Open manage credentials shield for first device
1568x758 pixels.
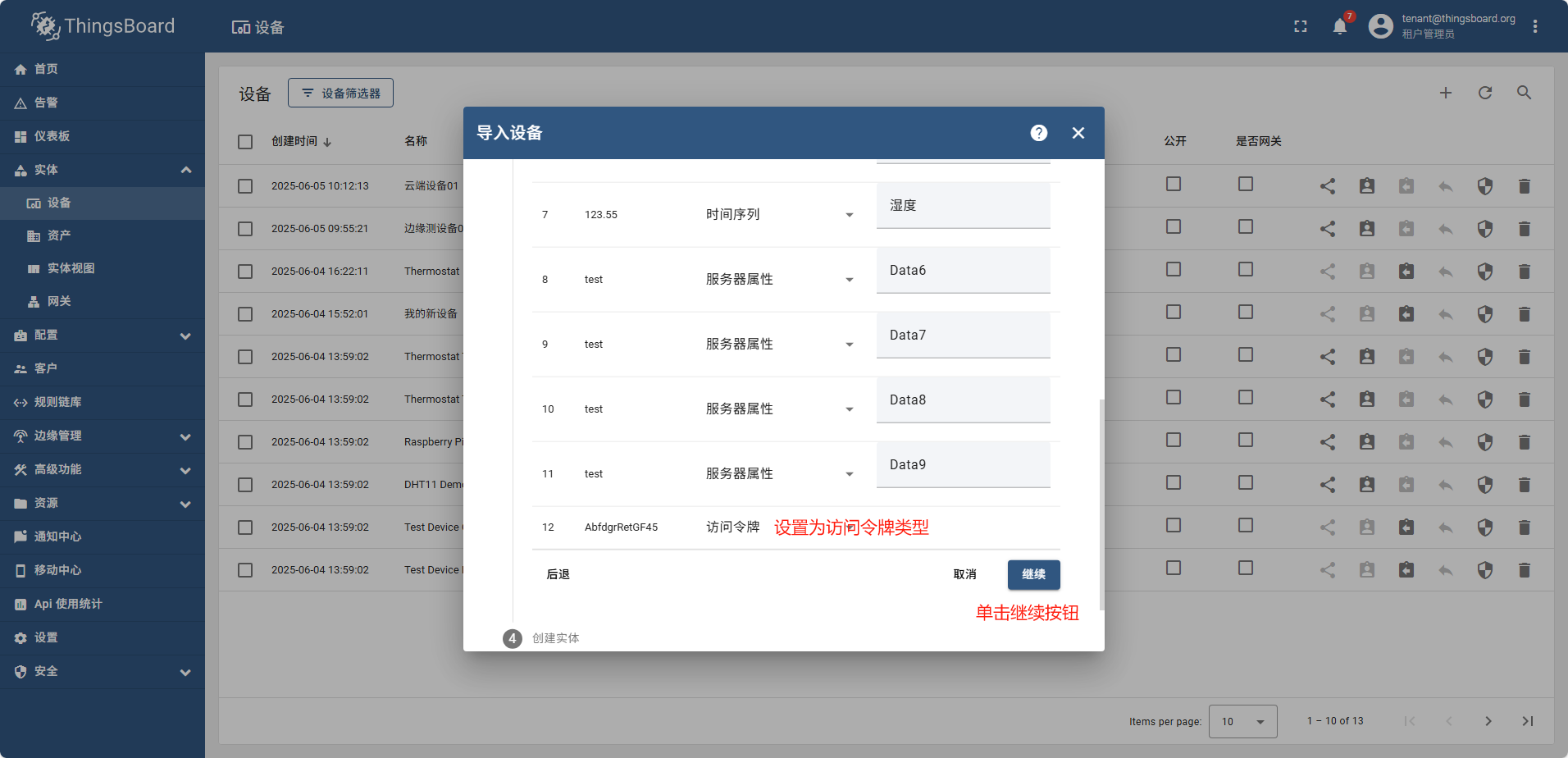tap(1484, 186)
